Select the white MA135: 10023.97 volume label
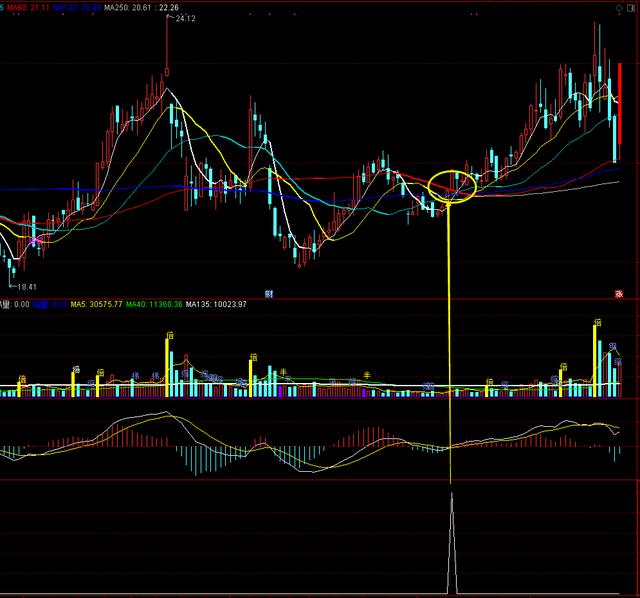This screenshot has width=640, height=598. tap(216, 304)
